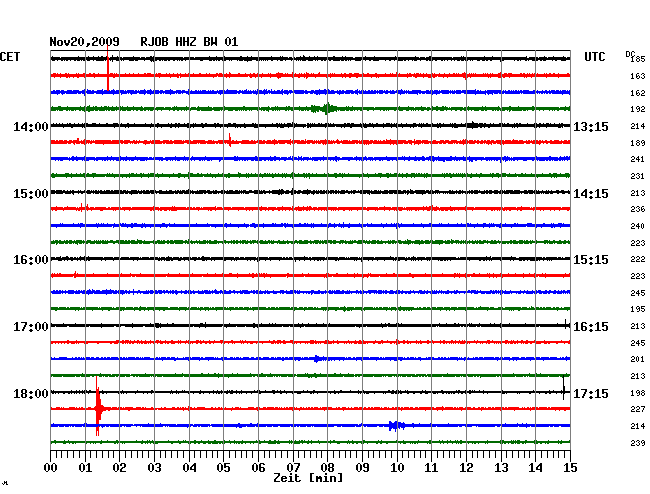Select the 18:00 CET time label
The image size is (650, 494).
(x=31, y=393)
